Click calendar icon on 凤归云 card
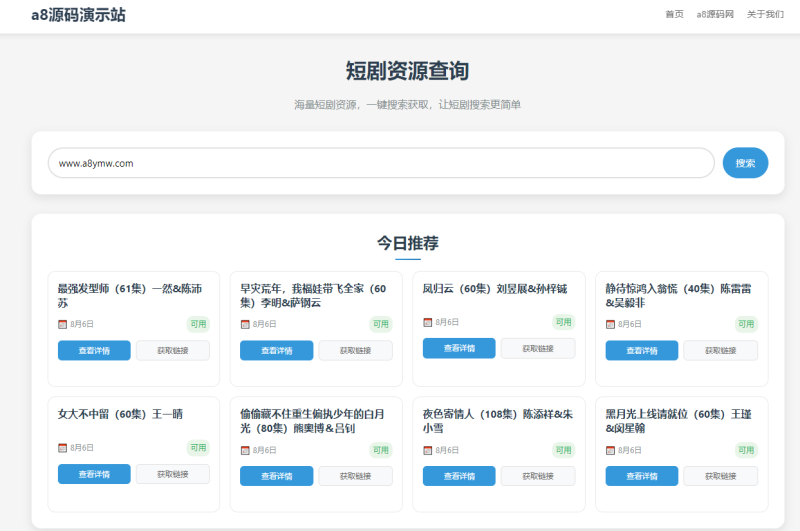 tap(428, 322)
